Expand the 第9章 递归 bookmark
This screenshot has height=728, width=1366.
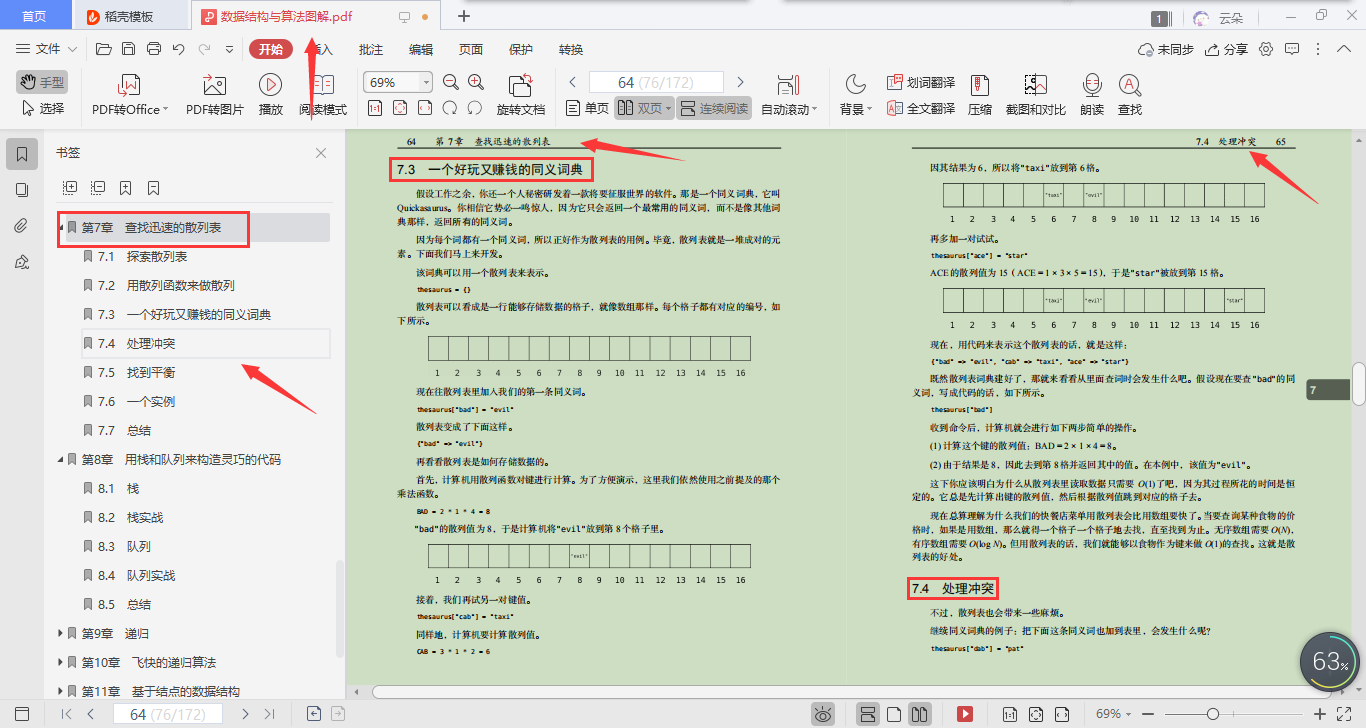(61, 633)
